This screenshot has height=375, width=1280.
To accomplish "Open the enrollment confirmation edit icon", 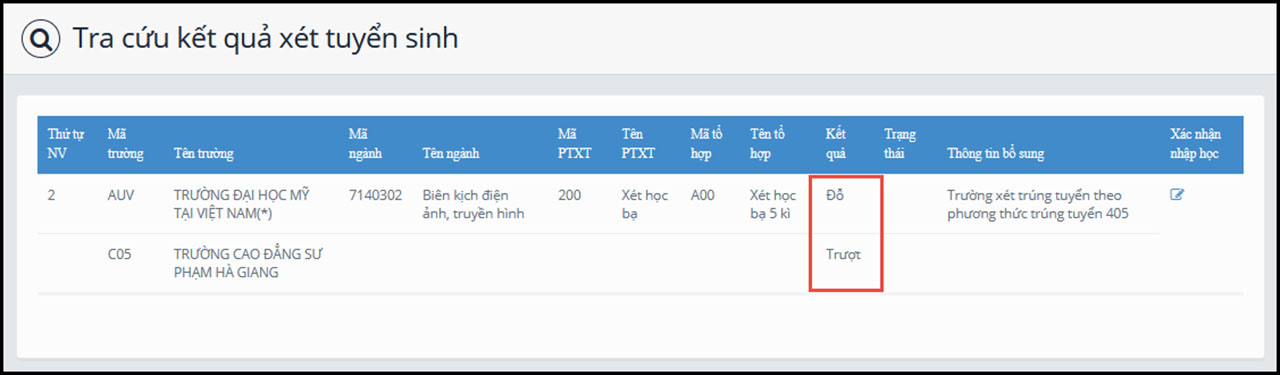I will [x=1177, y=195].
